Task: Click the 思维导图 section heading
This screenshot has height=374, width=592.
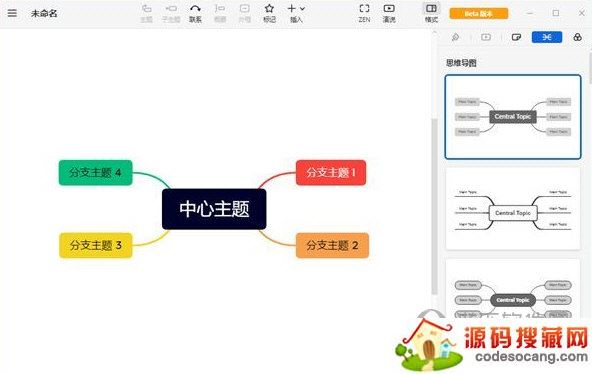Action: pos(461,63)
